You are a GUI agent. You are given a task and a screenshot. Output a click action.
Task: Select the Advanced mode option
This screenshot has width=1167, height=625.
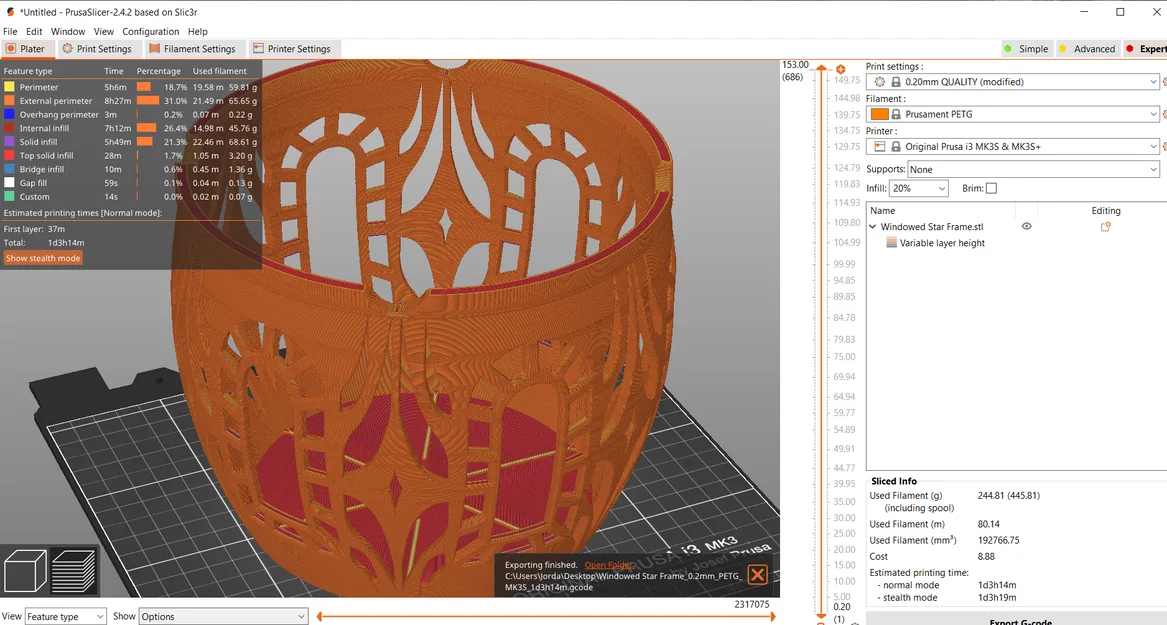1086,49
